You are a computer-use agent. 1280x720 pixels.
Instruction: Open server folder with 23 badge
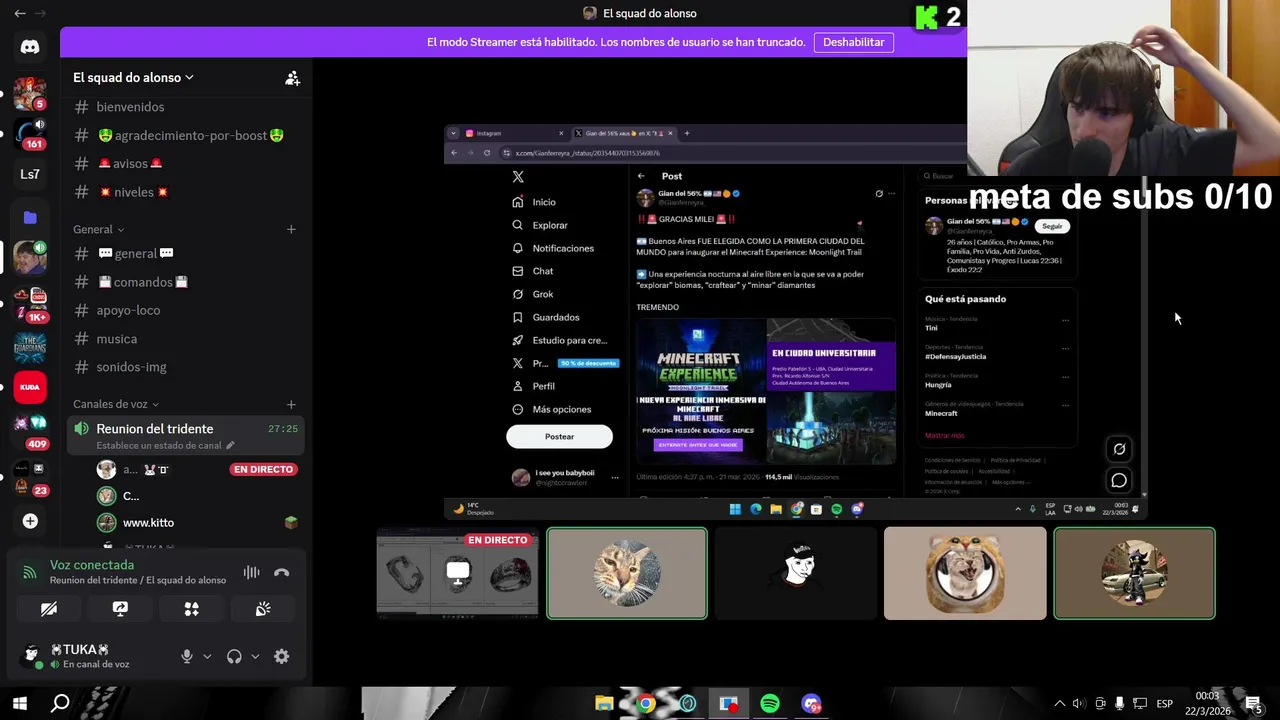click(30, 477)
